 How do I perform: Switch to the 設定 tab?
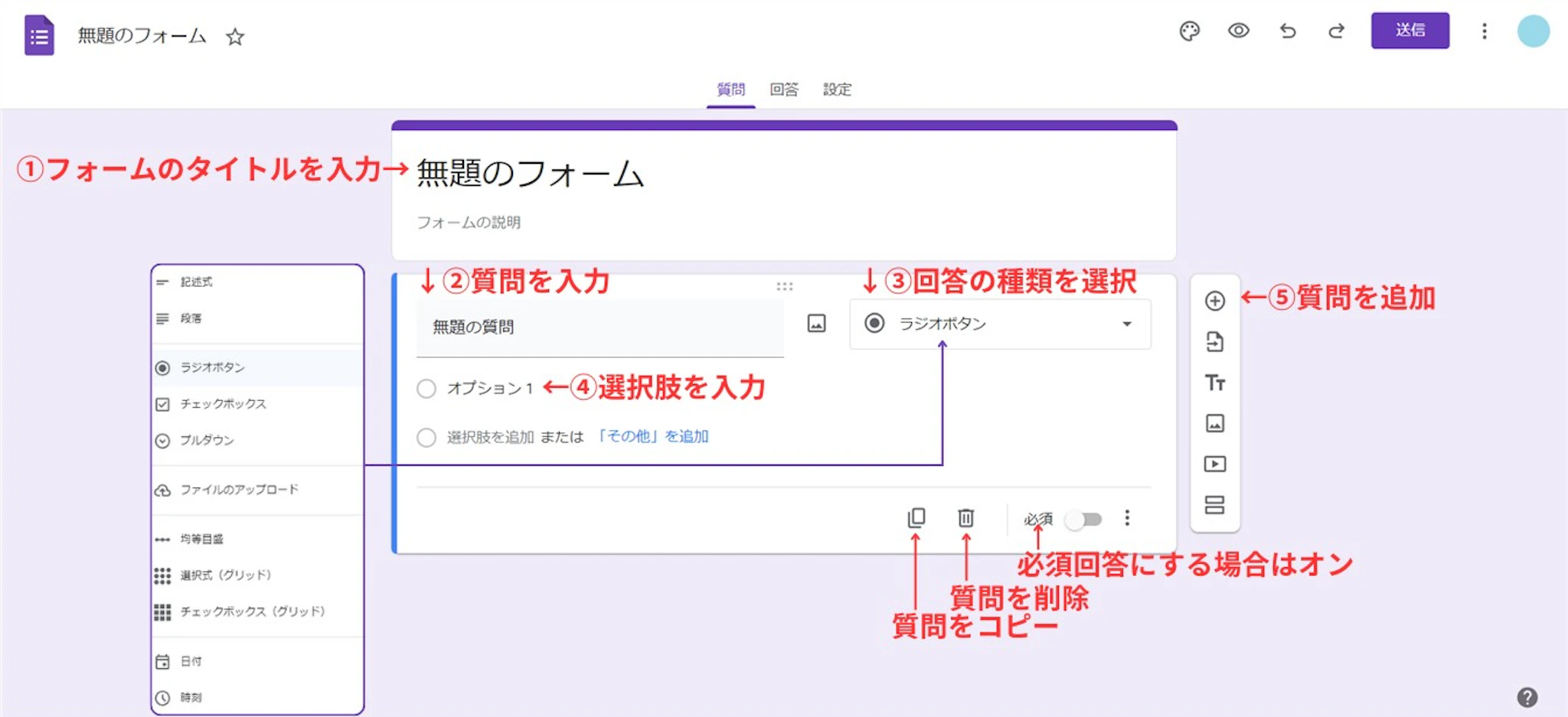pos(837,90)
